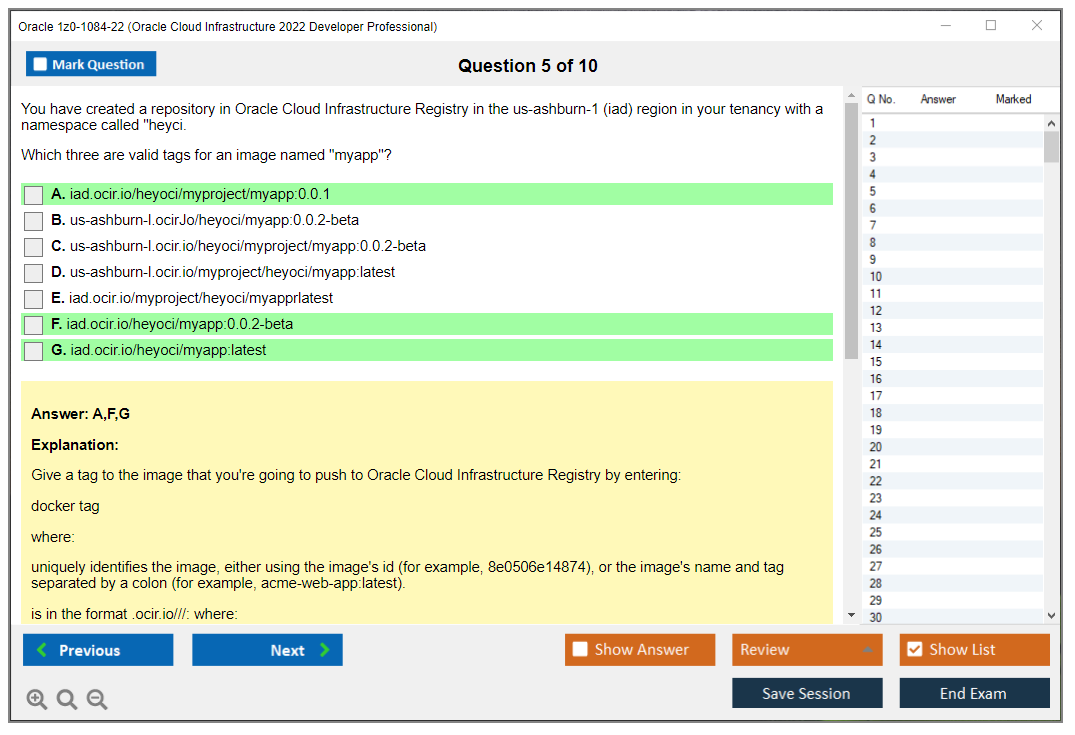
Task: Click the green left chevron on Previous
Action: (x=42, y=650)
